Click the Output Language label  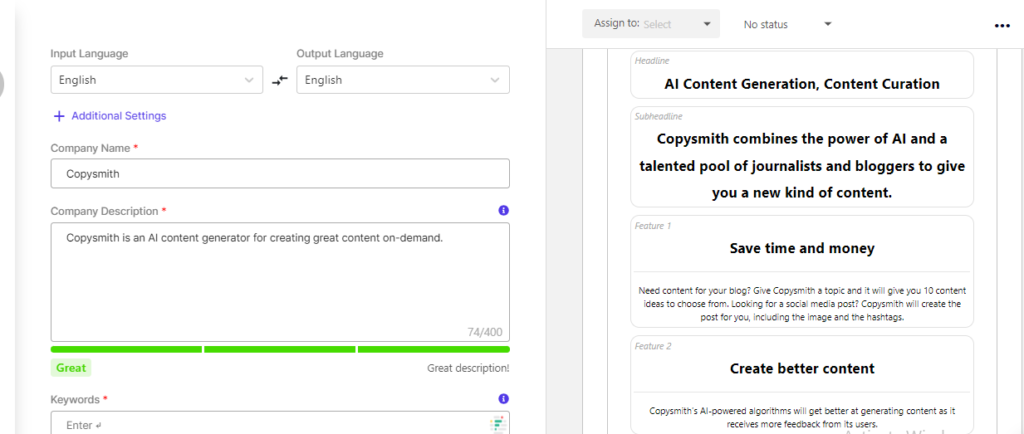pyautogui.click(x=340, y=54)
